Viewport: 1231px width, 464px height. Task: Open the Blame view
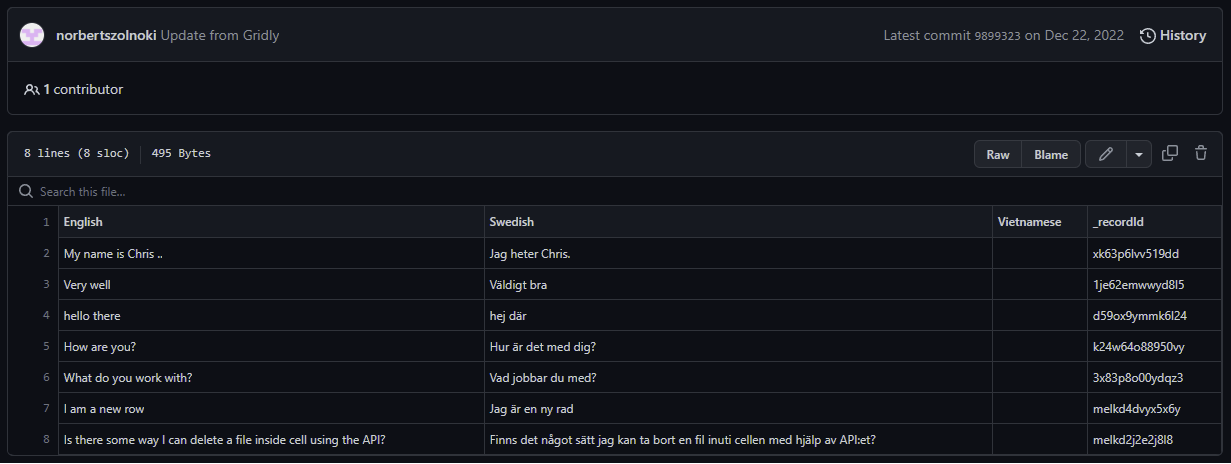(1051, 154)
